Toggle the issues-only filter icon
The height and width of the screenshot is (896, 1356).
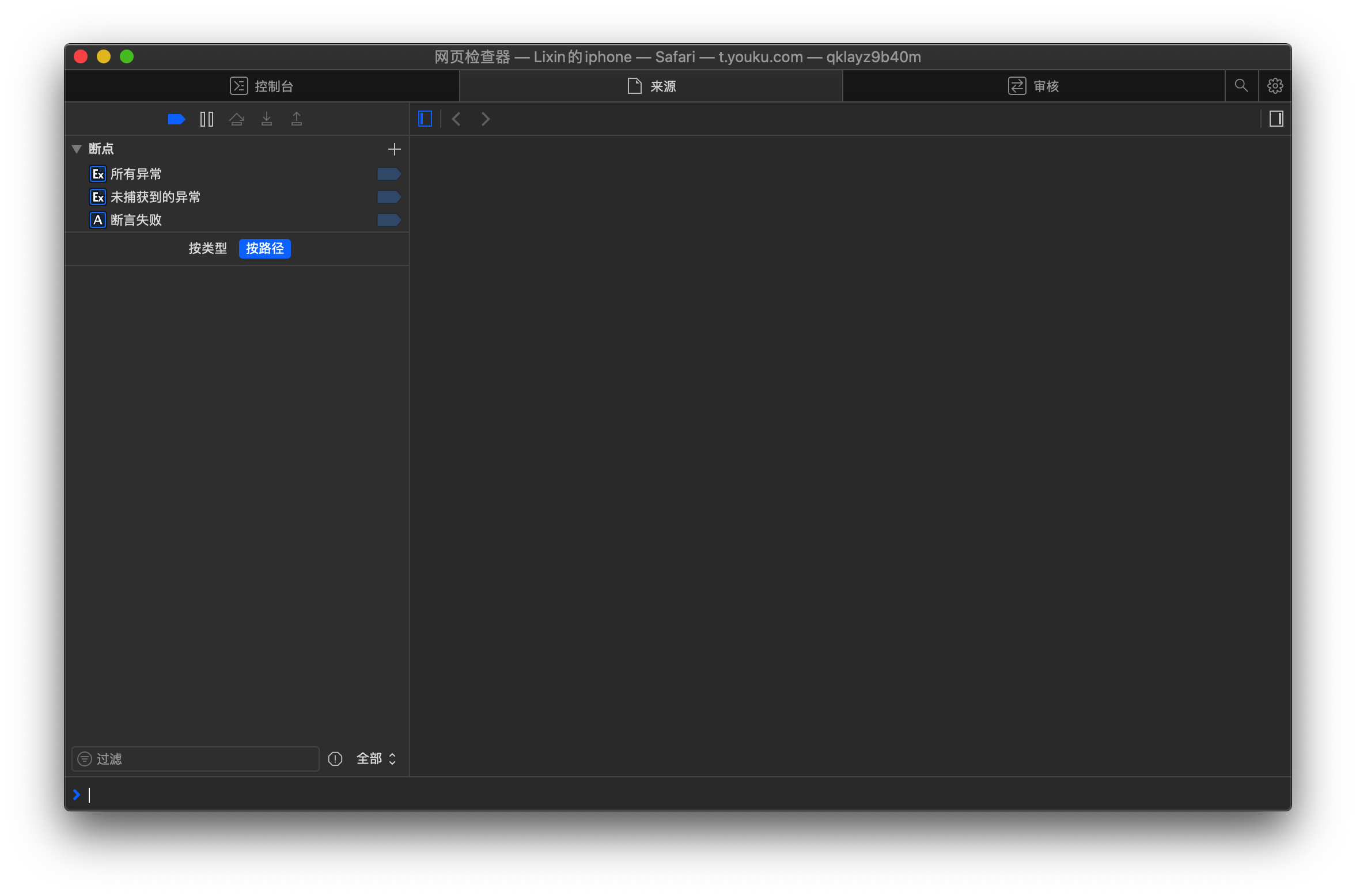pyautogui.click(x=335, y=759)
